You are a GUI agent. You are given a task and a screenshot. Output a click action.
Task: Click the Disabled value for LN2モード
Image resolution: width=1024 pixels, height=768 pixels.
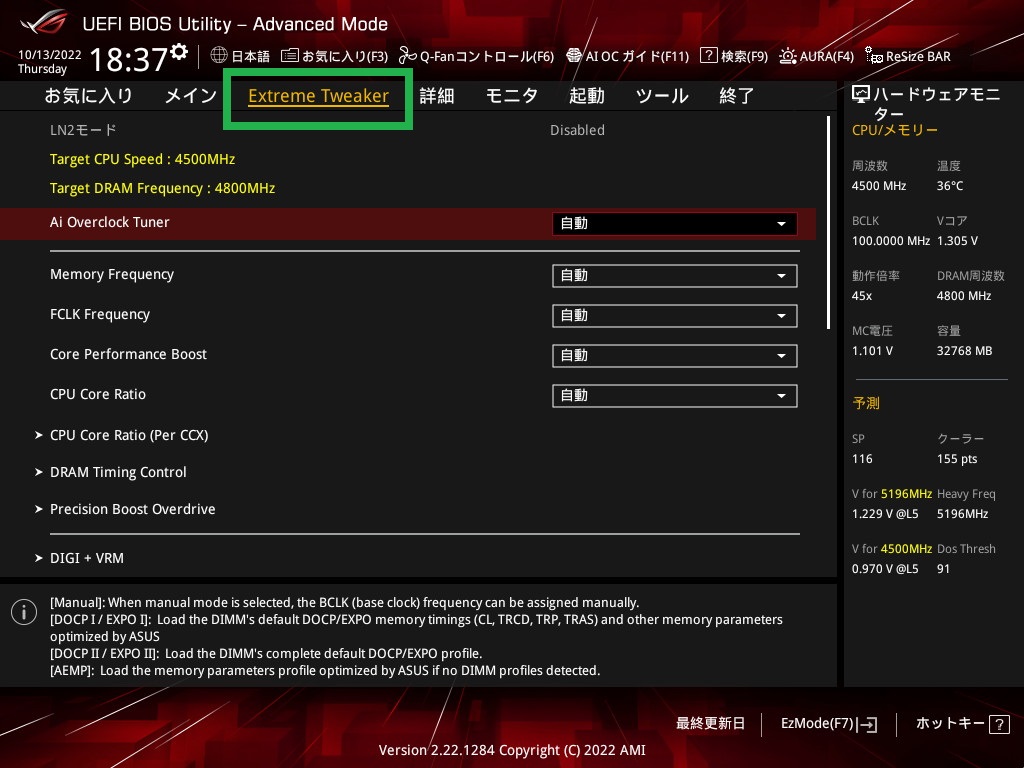[x=577, y=130]
